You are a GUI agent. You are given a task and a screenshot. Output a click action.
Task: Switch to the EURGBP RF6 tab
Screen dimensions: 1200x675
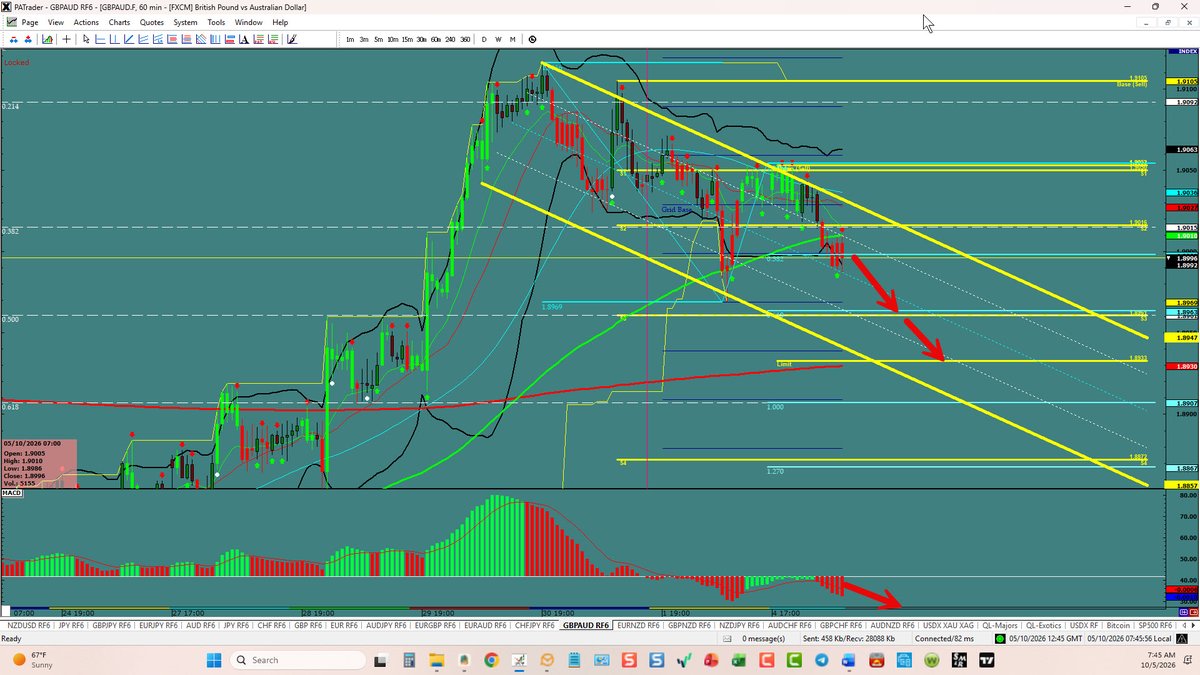[x=436, y=625]
